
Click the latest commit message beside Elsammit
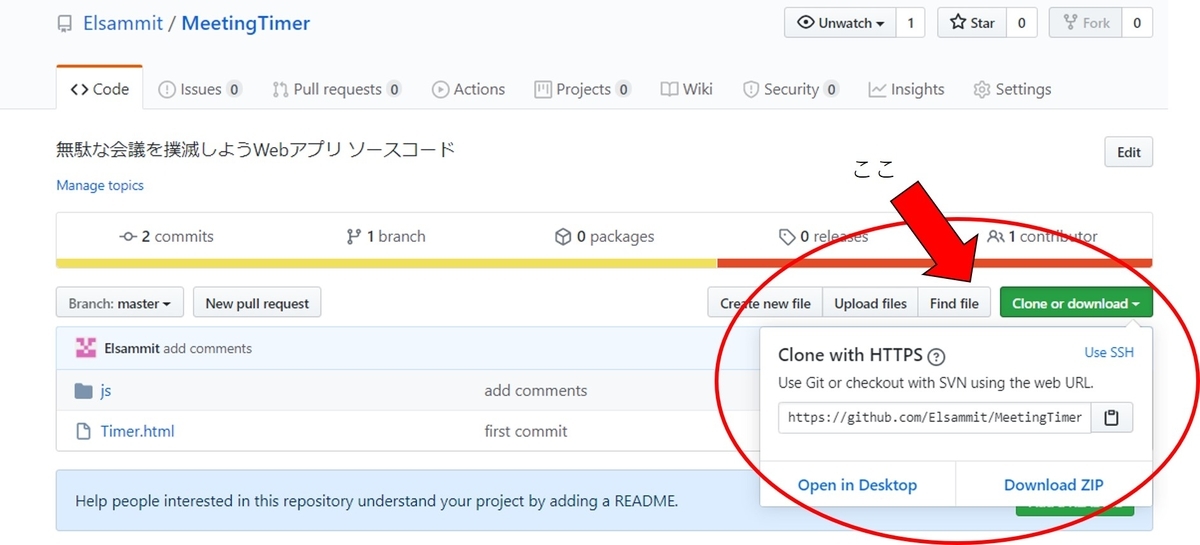tap(210, 348)
